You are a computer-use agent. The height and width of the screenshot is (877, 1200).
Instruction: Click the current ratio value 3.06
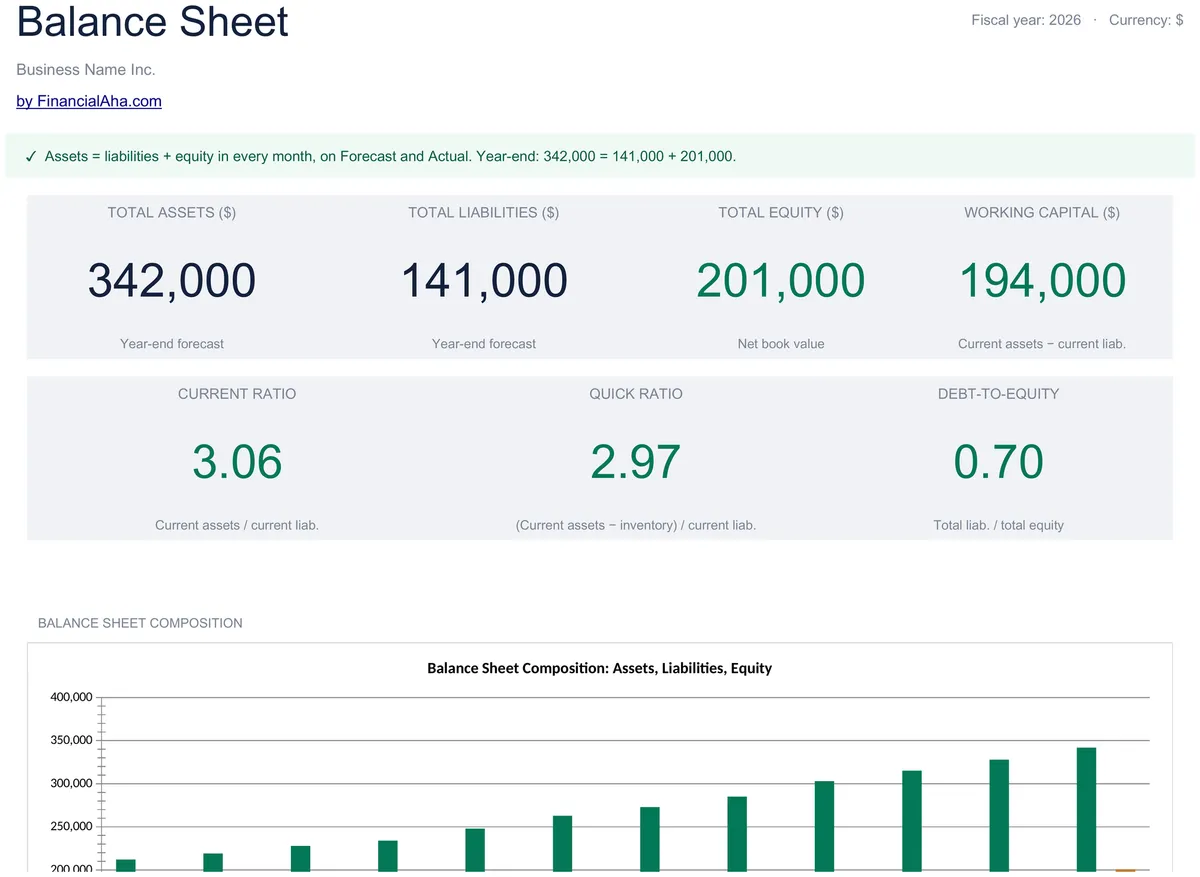pos(237,462)
